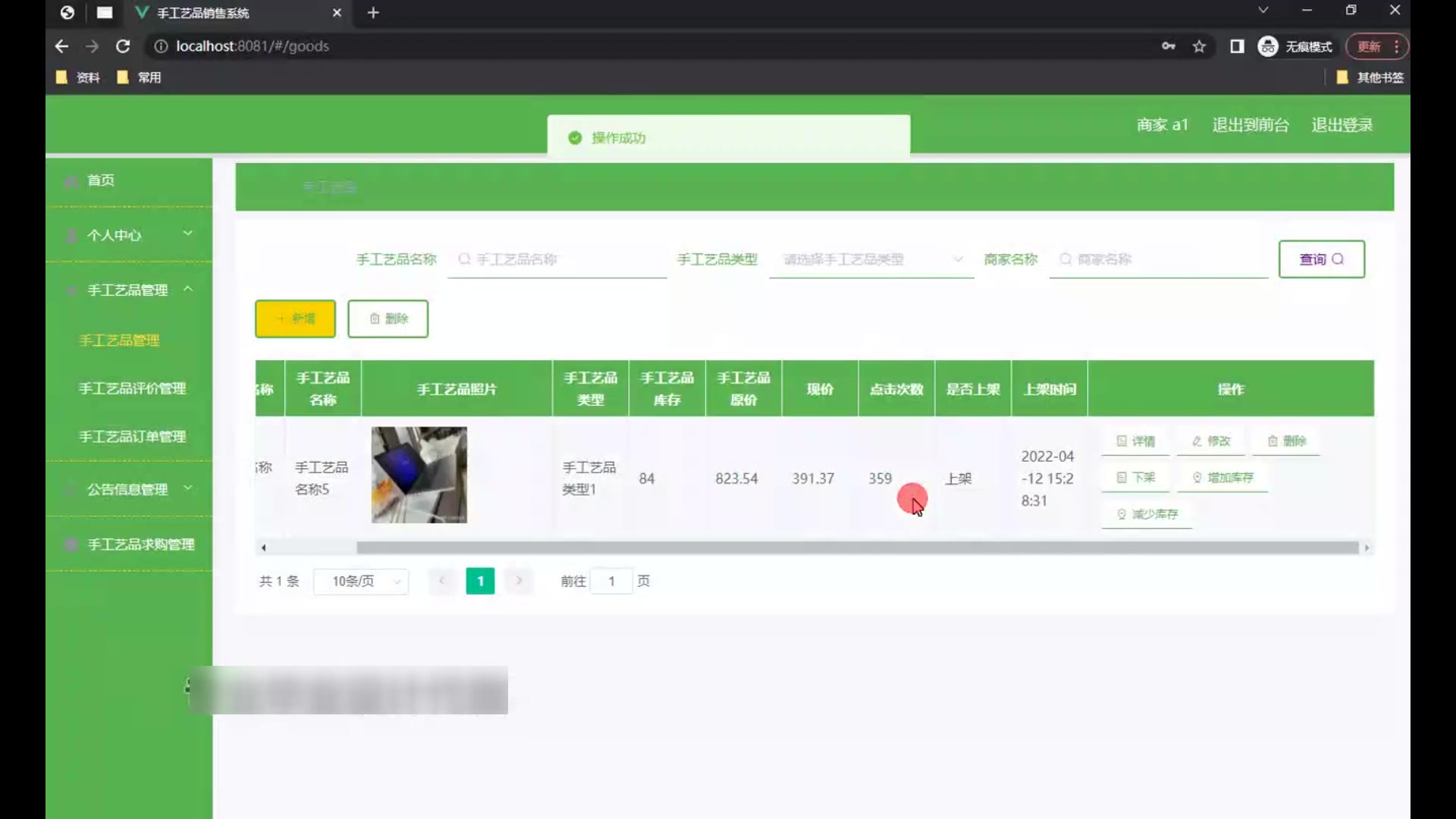Click the handicraft photo thumbnail
This screenshot has width=1456, height=819.
(x=419, y=475)
